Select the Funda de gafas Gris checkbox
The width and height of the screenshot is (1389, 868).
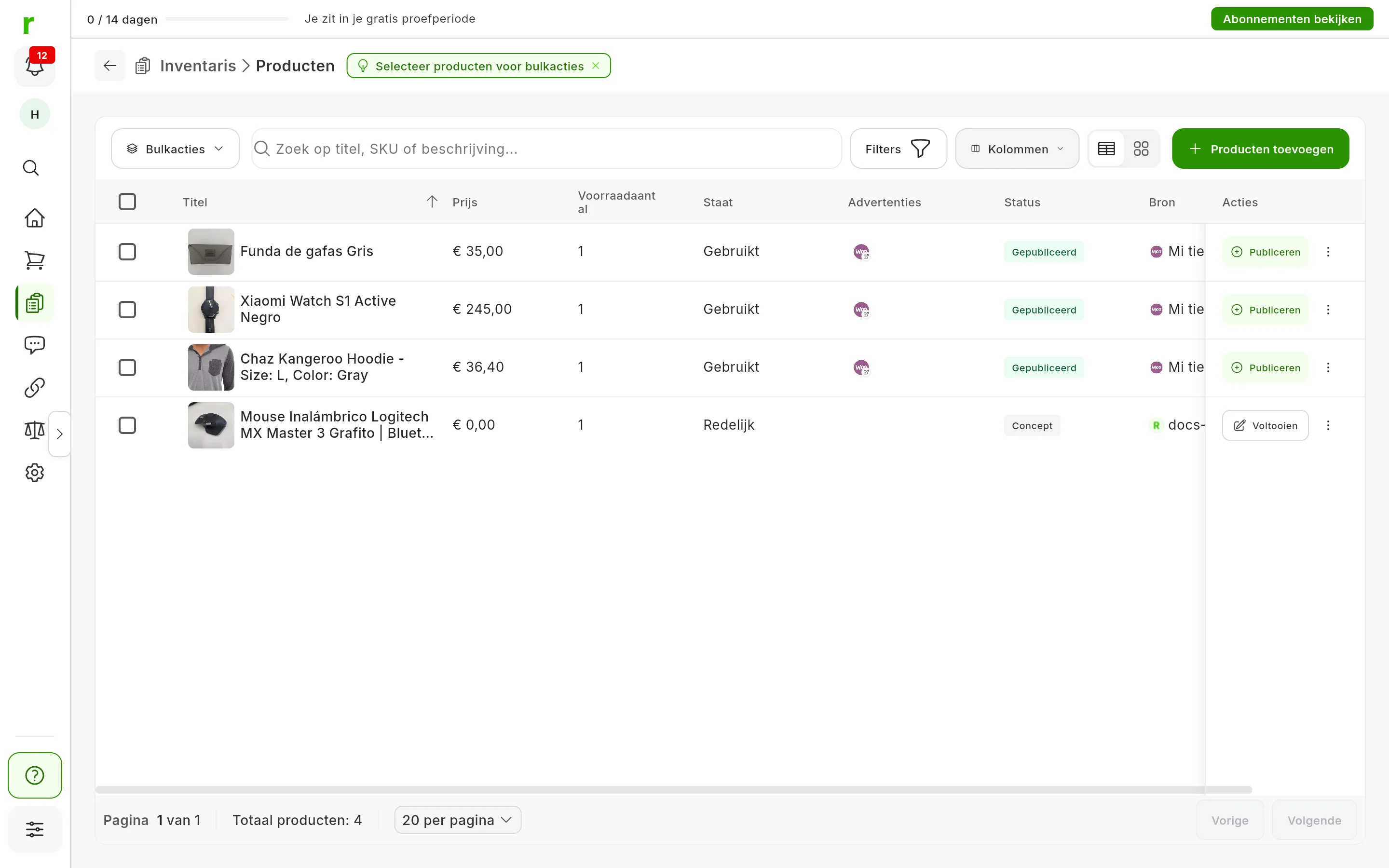tap(127, 251)
